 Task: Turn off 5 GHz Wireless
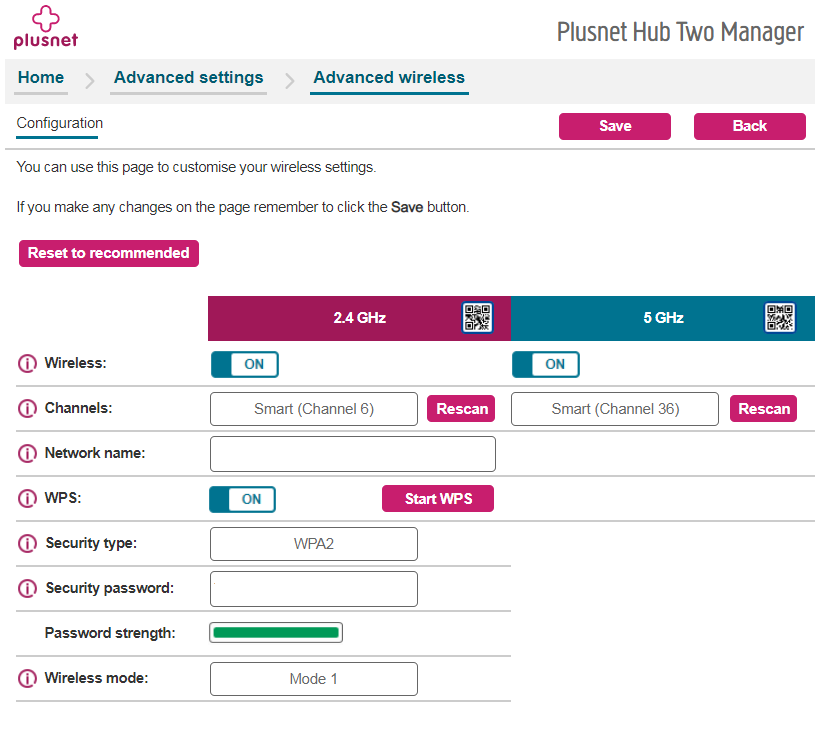(x=545, y=364)
